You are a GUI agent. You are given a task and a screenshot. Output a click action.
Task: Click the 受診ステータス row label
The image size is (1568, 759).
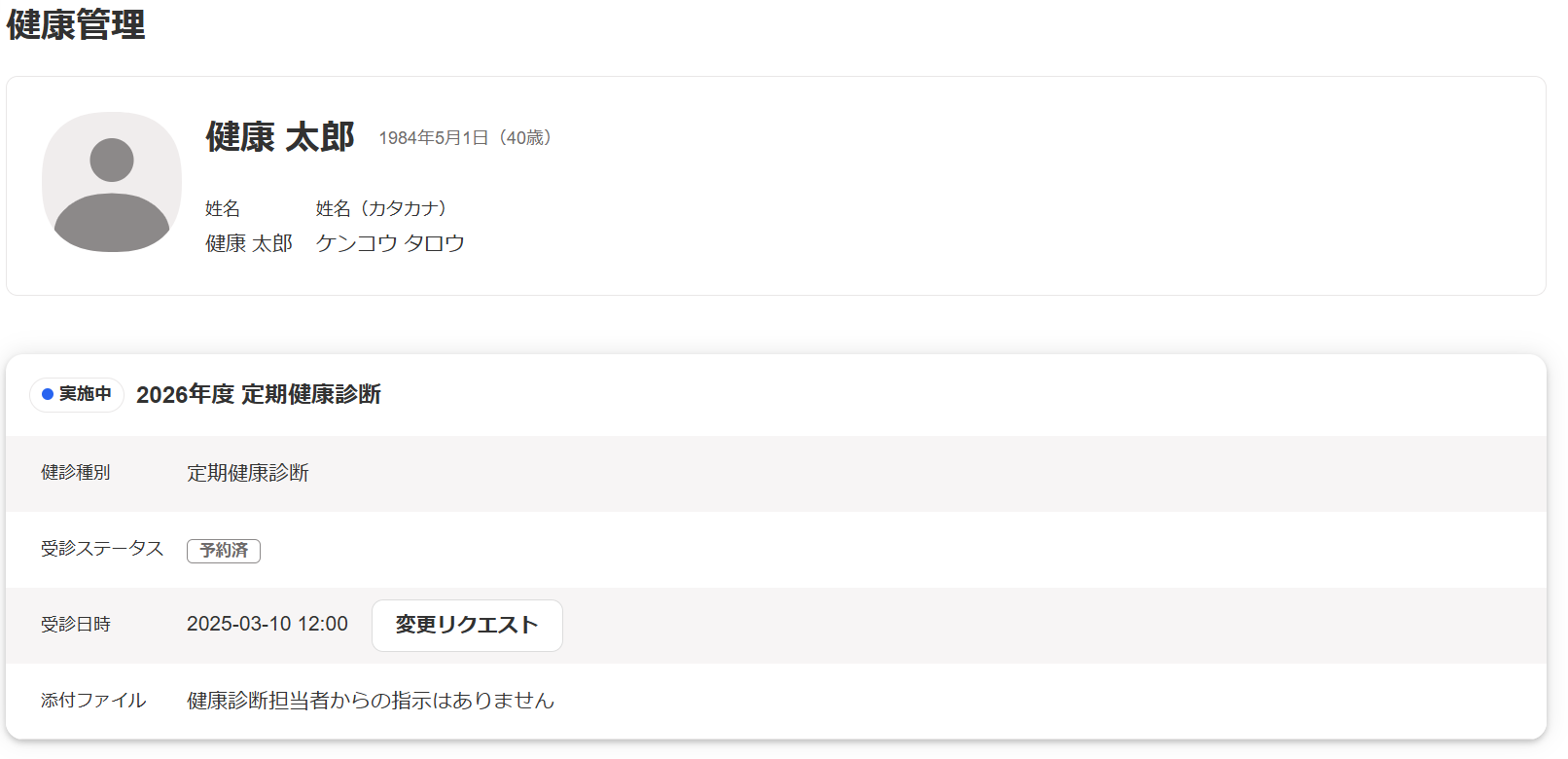coord(102,549)
